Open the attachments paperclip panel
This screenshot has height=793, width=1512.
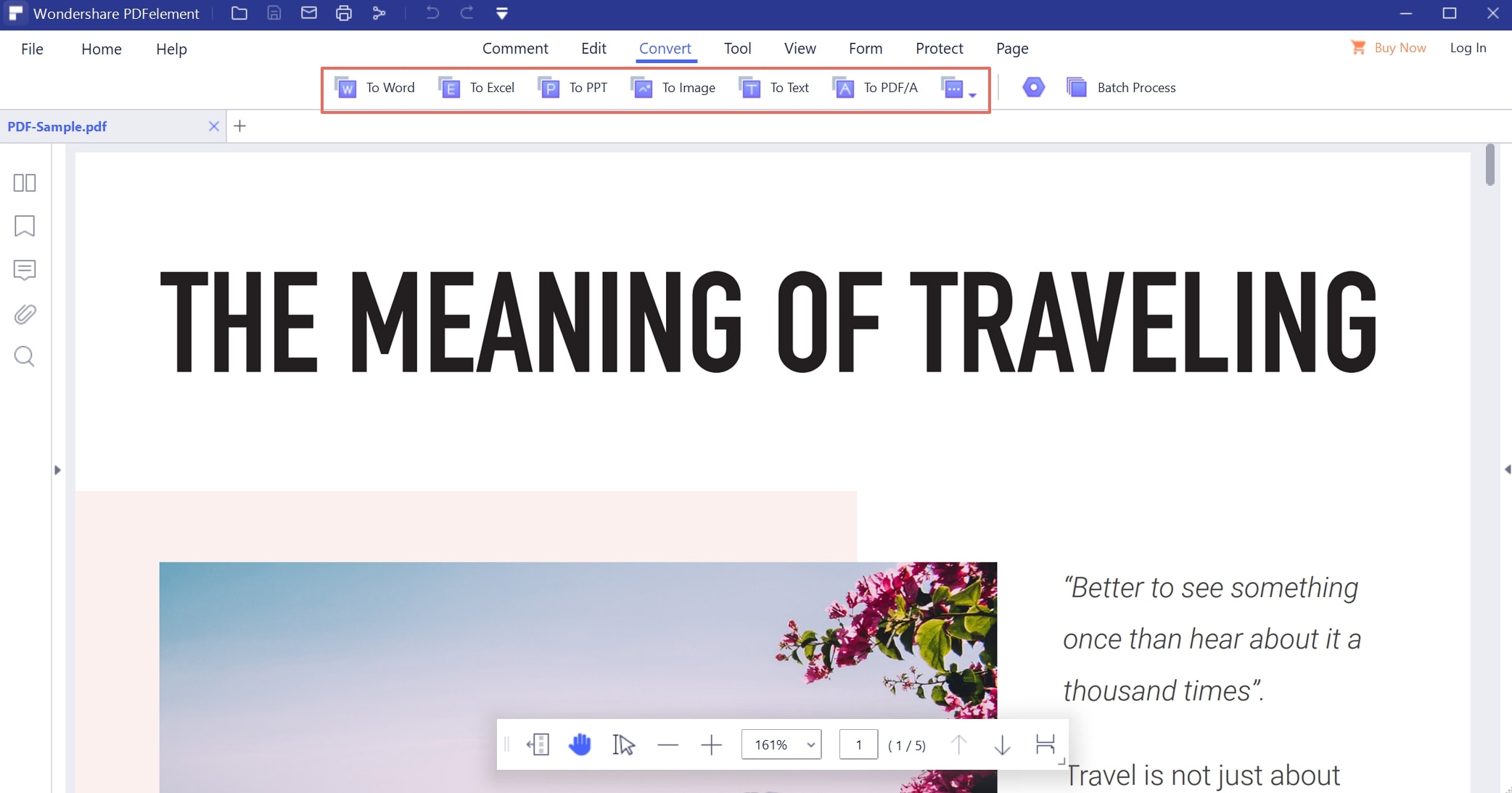tap(25, 314)
